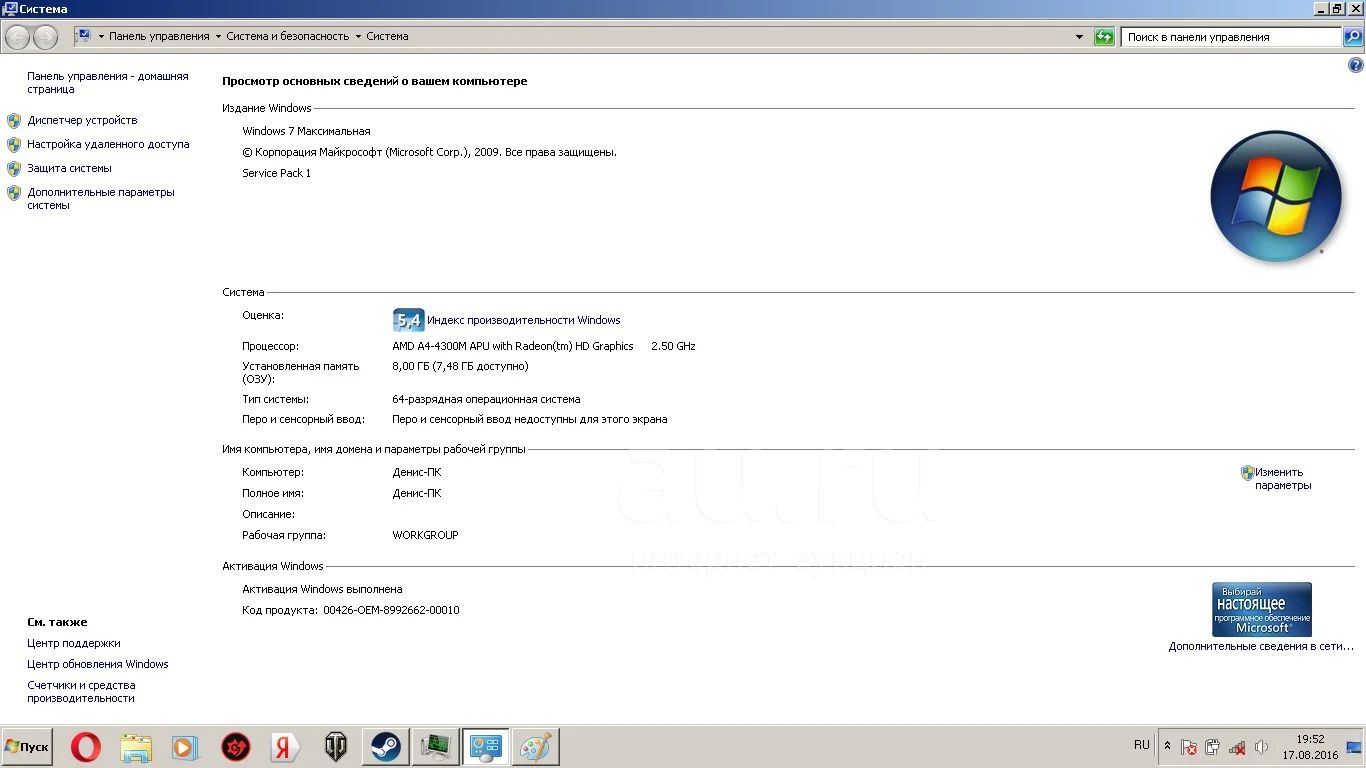Open the green circuit board app on the taskbar

tap(436, 747)
